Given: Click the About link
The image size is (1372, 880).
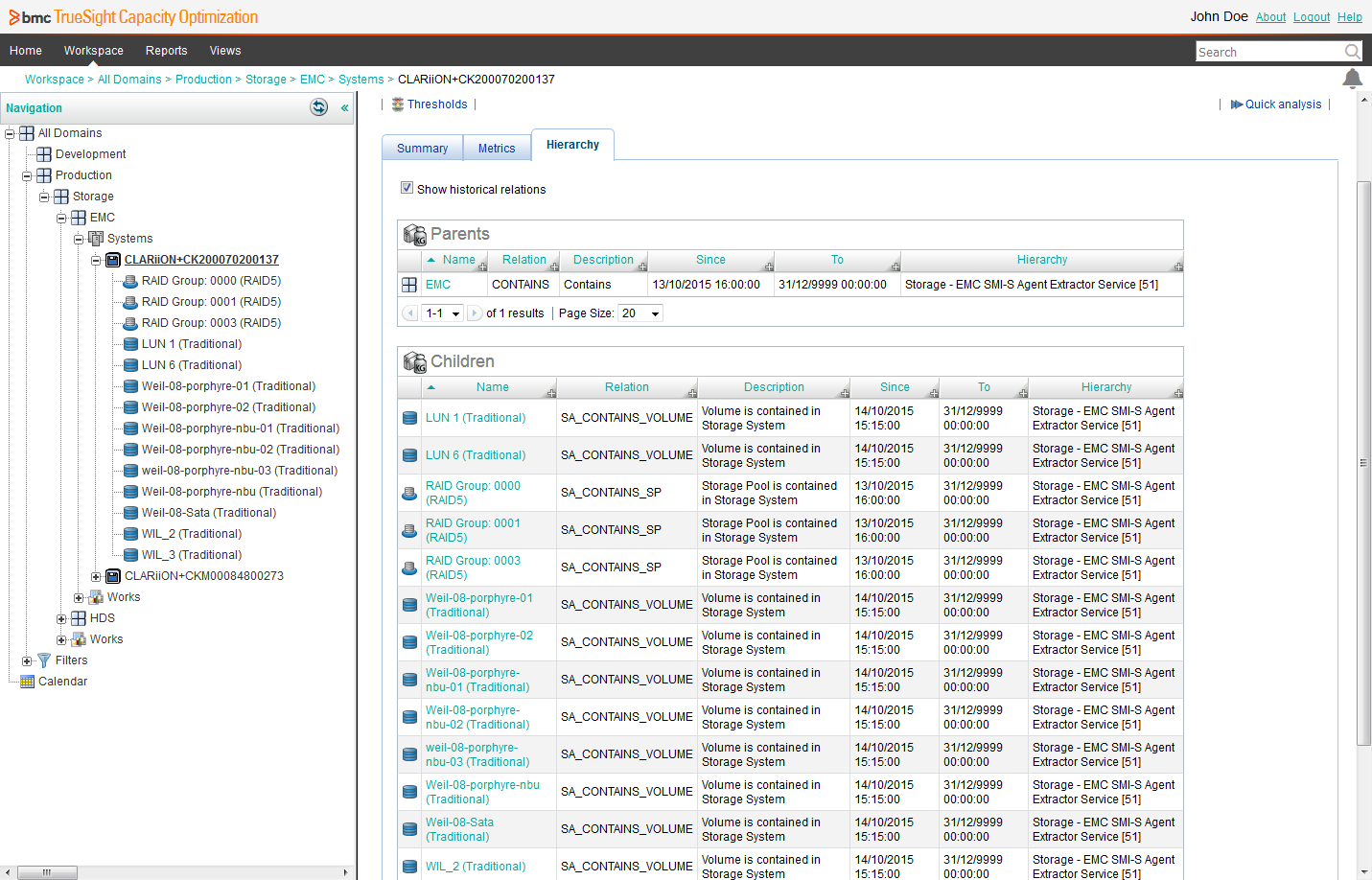Looking at the screenshot, I should coord(1271,17).
